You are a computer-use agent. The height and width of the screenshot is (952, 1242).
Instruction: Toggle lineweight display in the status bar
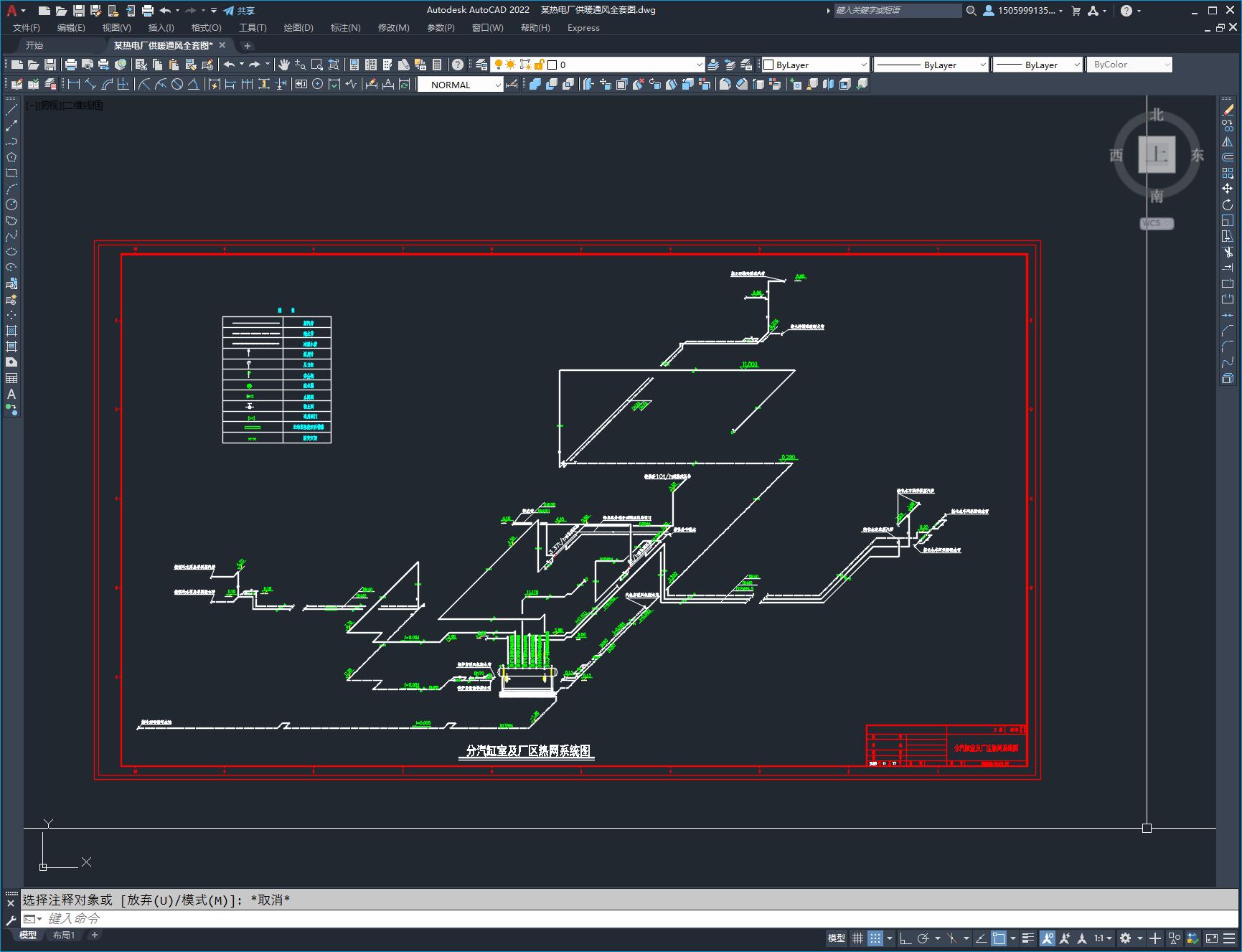click(1027, 938)
